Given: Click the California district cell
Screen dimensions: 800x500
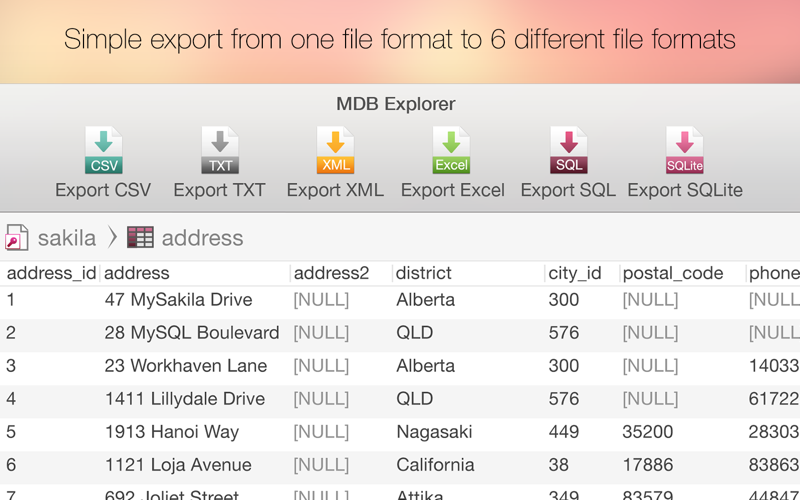Looking at the screenshot, I should pyautogui.click(x=435, y=465).
